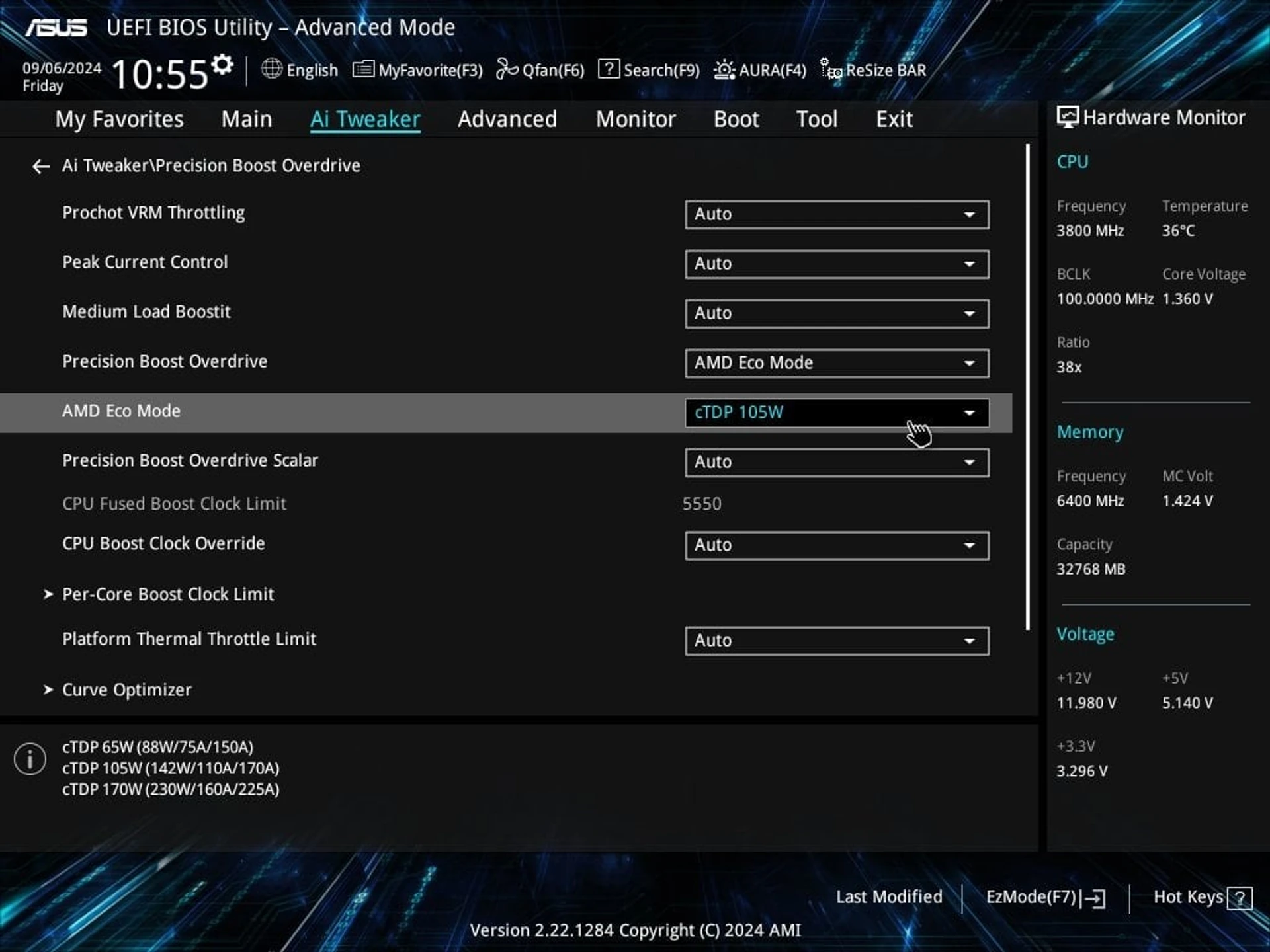
Task: Open the Advanced tab
Action: (507, 120)
